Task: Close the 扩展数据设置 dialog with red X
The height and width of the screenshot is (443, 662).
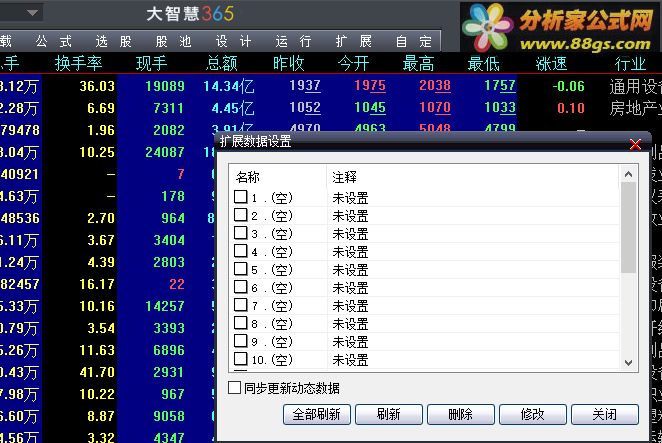Action: [635, 144]
